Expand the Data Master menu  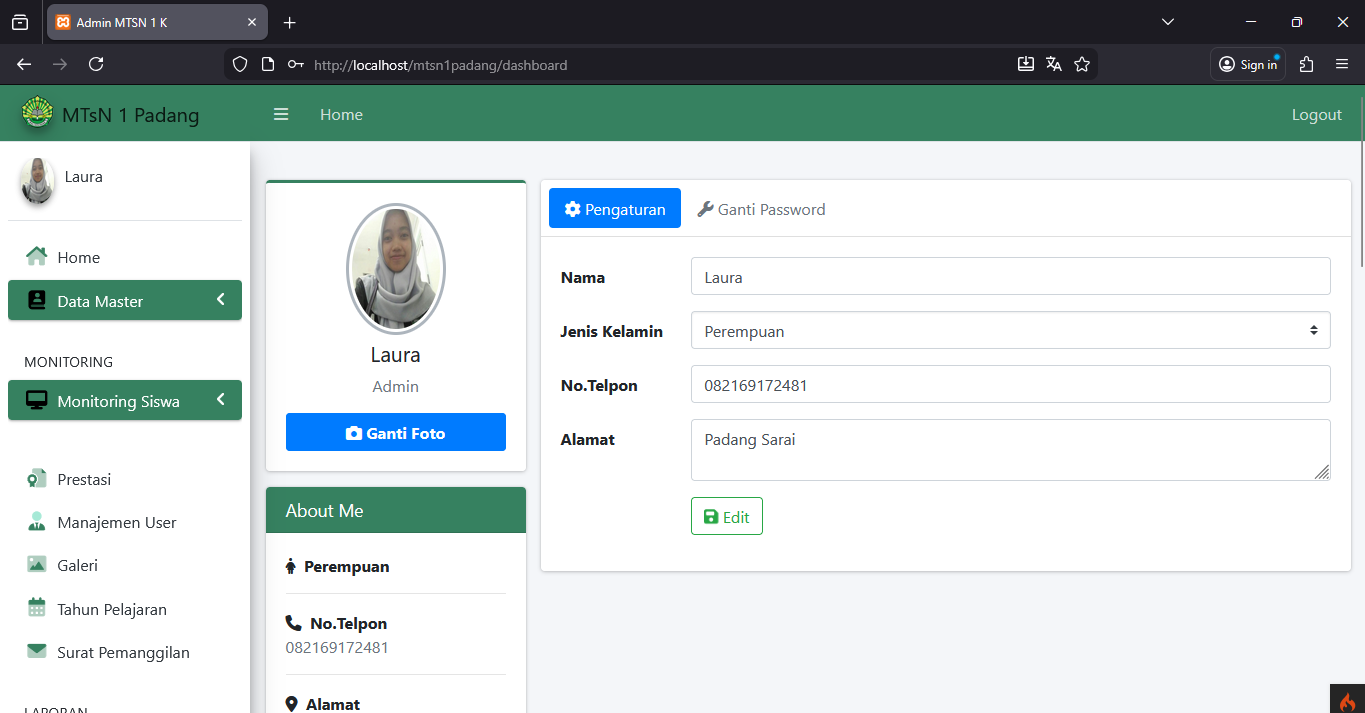[x=125, y=301]
